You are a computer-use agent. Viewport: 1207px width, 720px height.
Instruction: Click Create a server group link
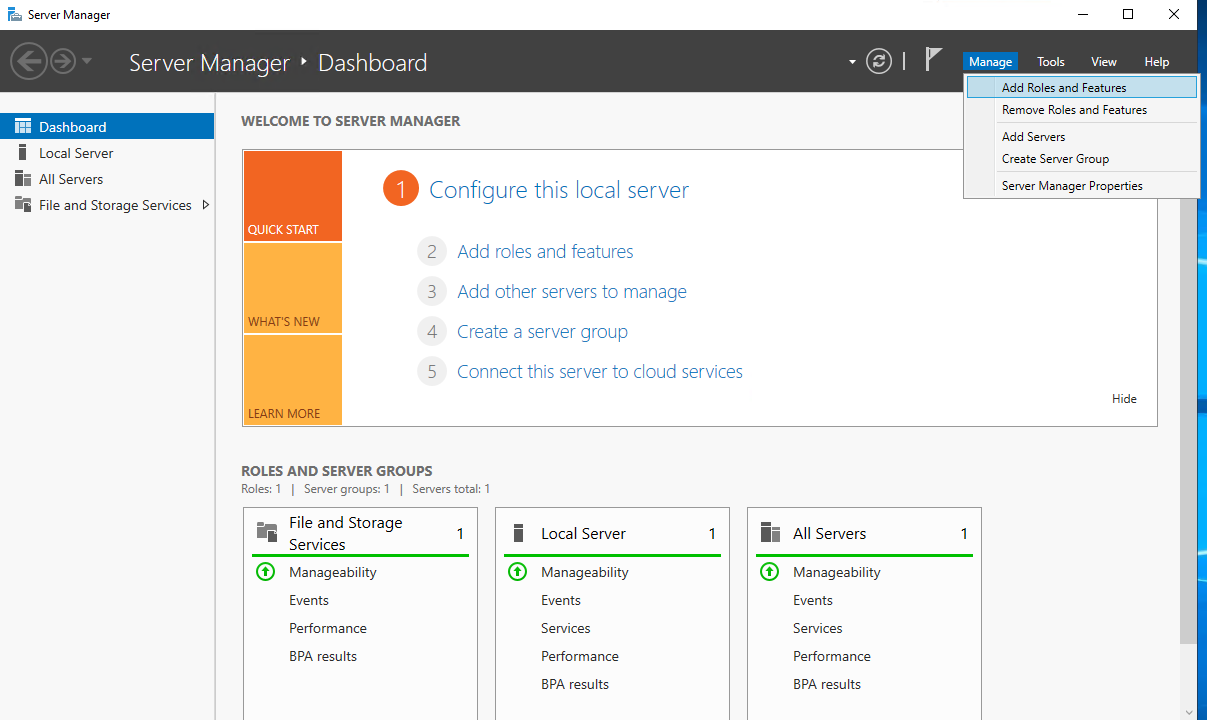click(x=543, y=332)
